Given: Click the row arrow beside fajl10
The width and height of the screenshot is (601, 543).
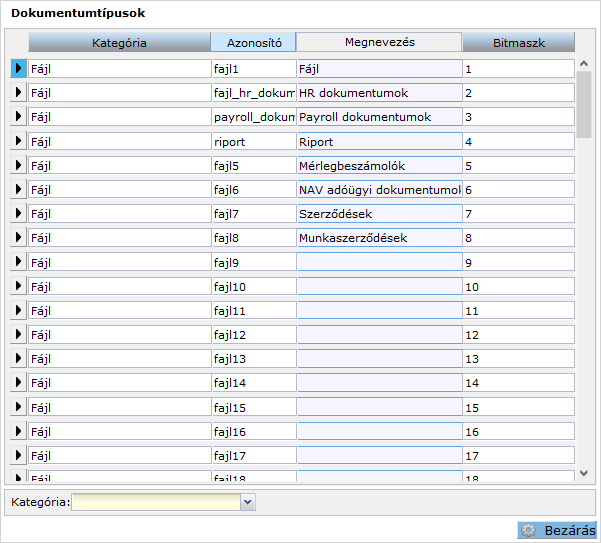Looking at the screenshot, I should [18, 286].
